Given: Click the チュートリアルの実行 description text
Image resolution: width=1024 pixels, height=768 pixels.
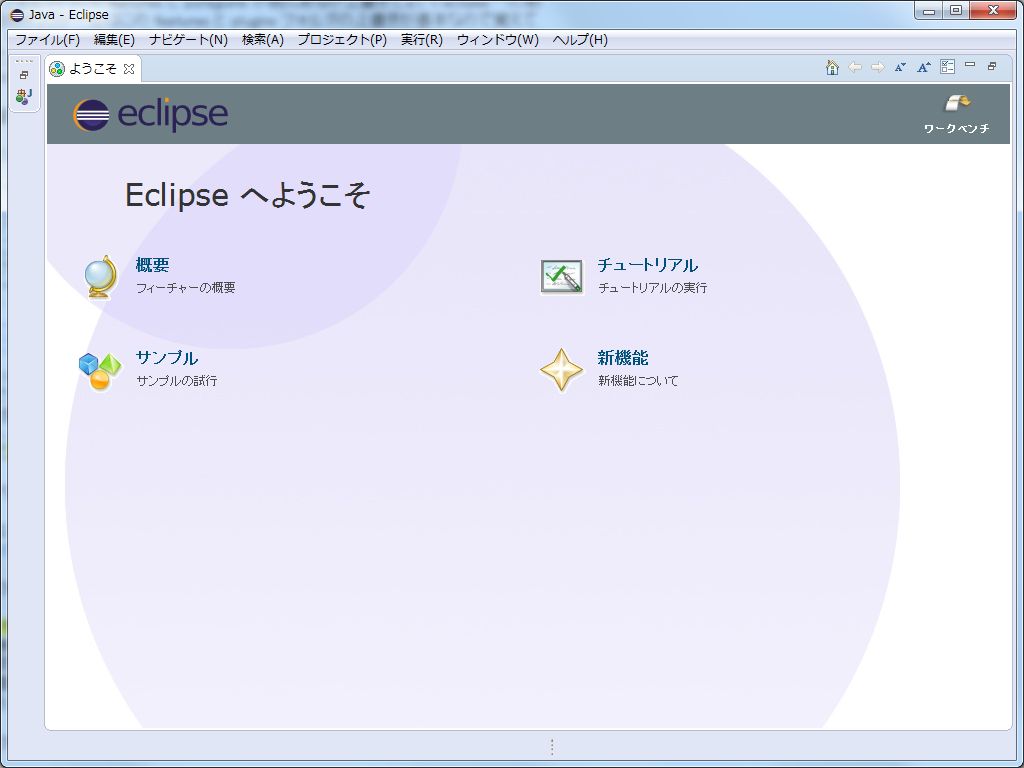Looking at the screenshot, I should point(652,288).
